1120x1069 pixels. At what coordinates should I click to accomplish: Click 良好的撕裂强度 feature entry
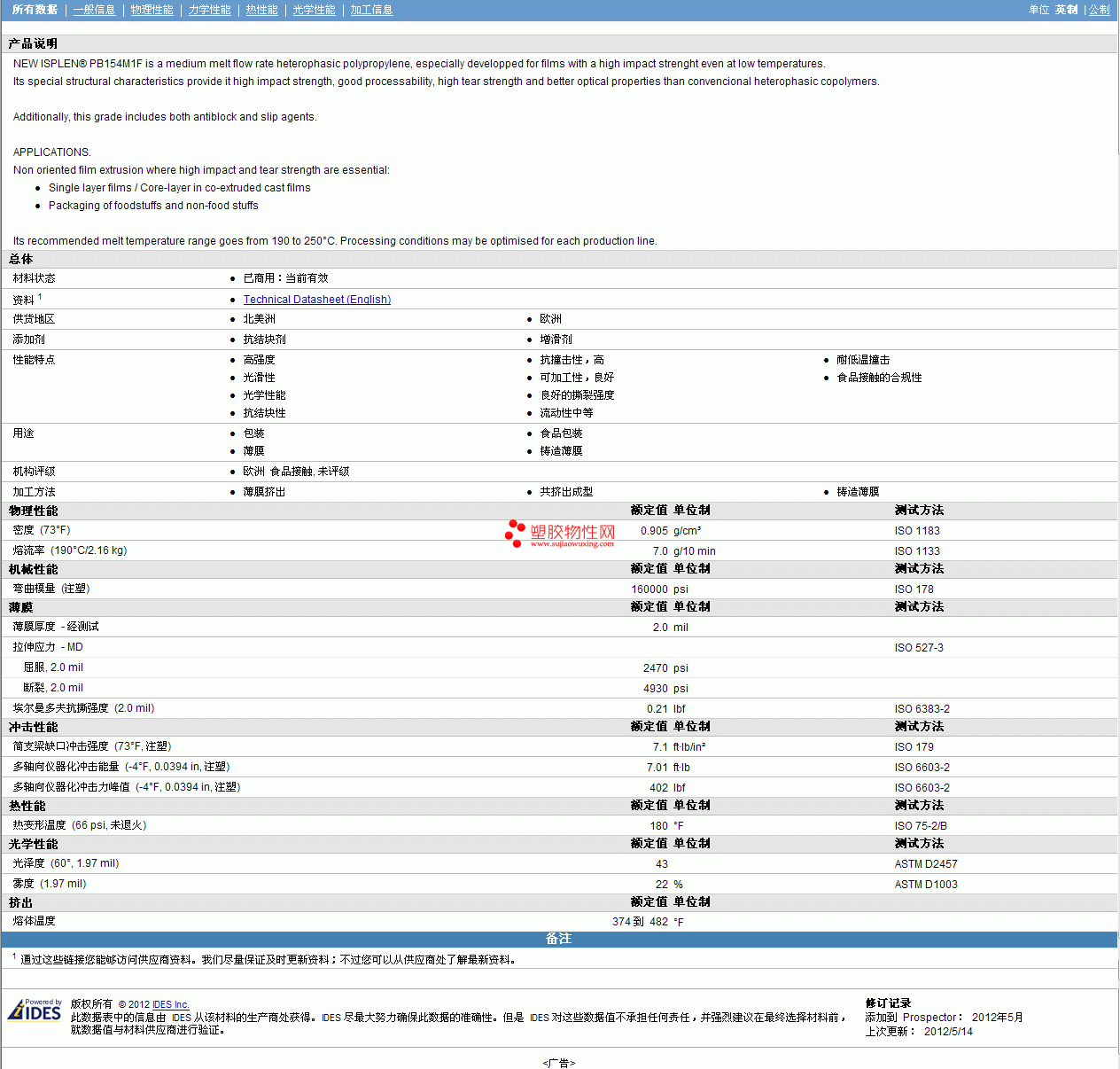click(578, 395)
